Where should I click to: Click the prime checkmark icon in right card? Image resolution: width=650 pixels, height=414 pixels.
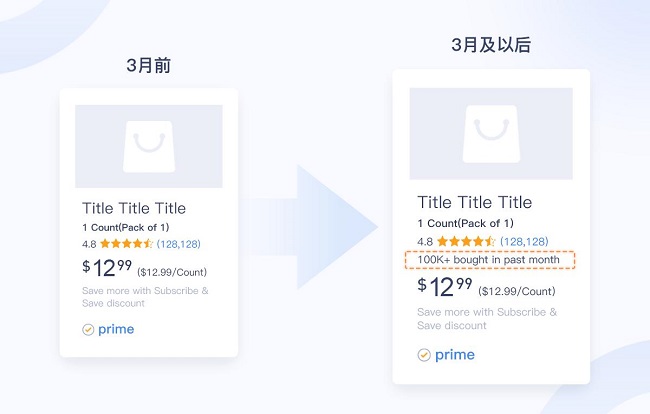pyautogui.click(x=424, y=354)
